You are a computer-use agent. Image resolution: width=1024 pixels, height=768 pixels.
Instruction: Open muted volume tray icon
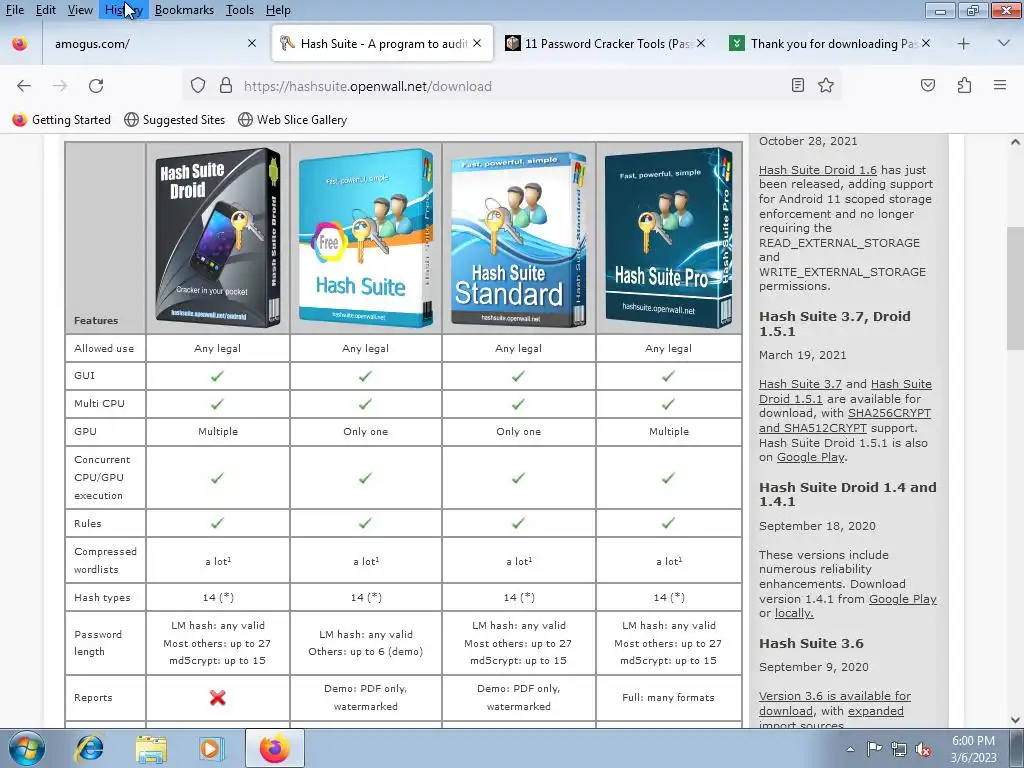(923, 749)
